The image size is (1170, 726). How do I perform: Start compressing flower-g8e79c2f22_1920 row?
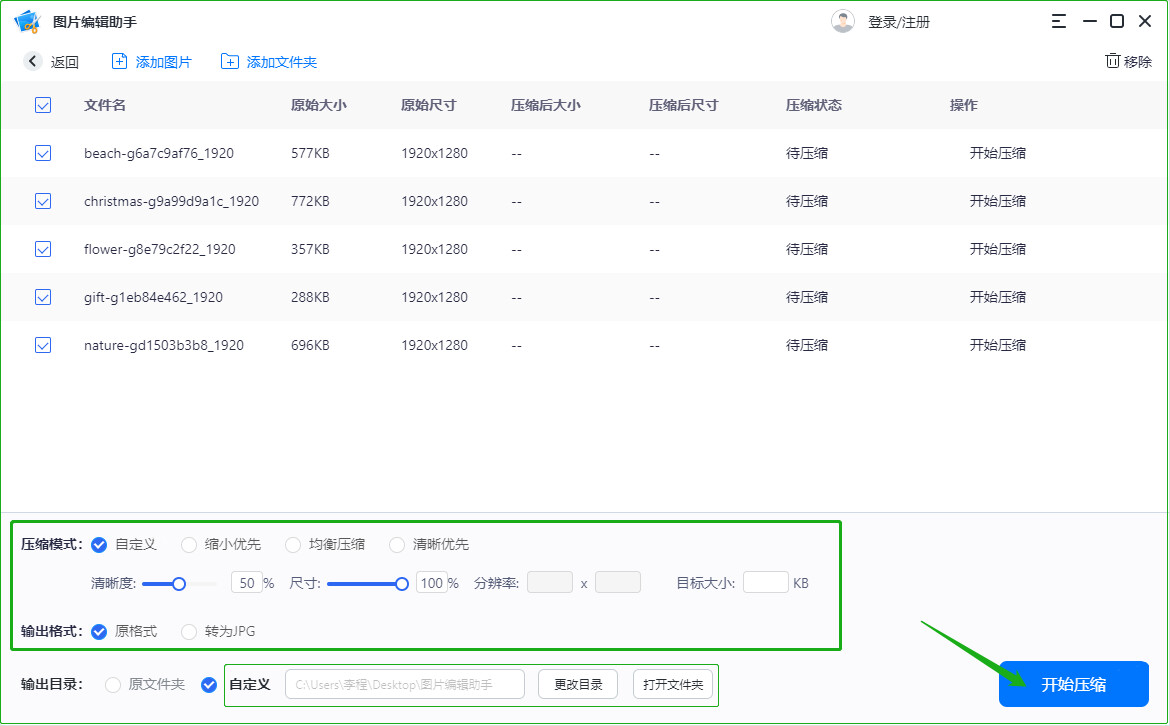(998, 249)
